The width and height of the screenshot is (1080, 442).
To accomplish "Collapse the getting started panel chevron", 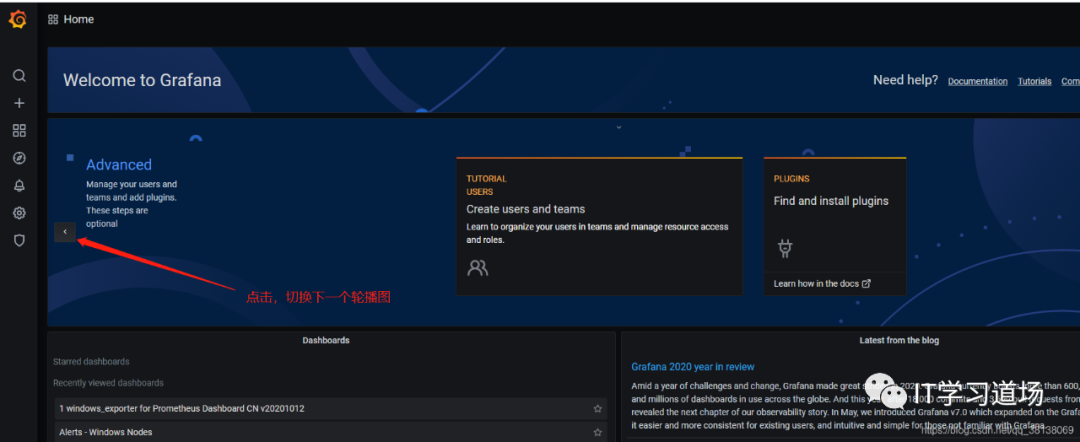I will tap(619, 127).
